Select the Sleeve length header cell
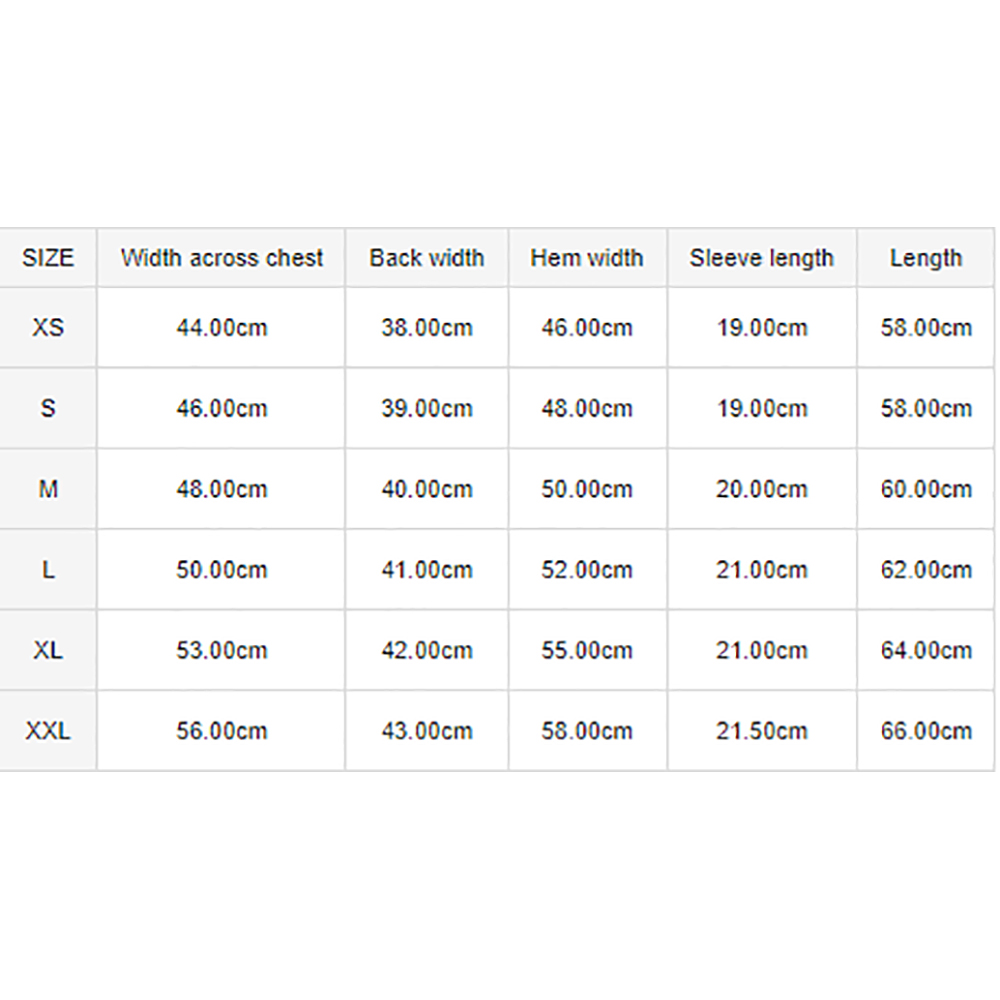Screen dimensions: 1000x1000 pyautogui.click(x=762, y=258)
